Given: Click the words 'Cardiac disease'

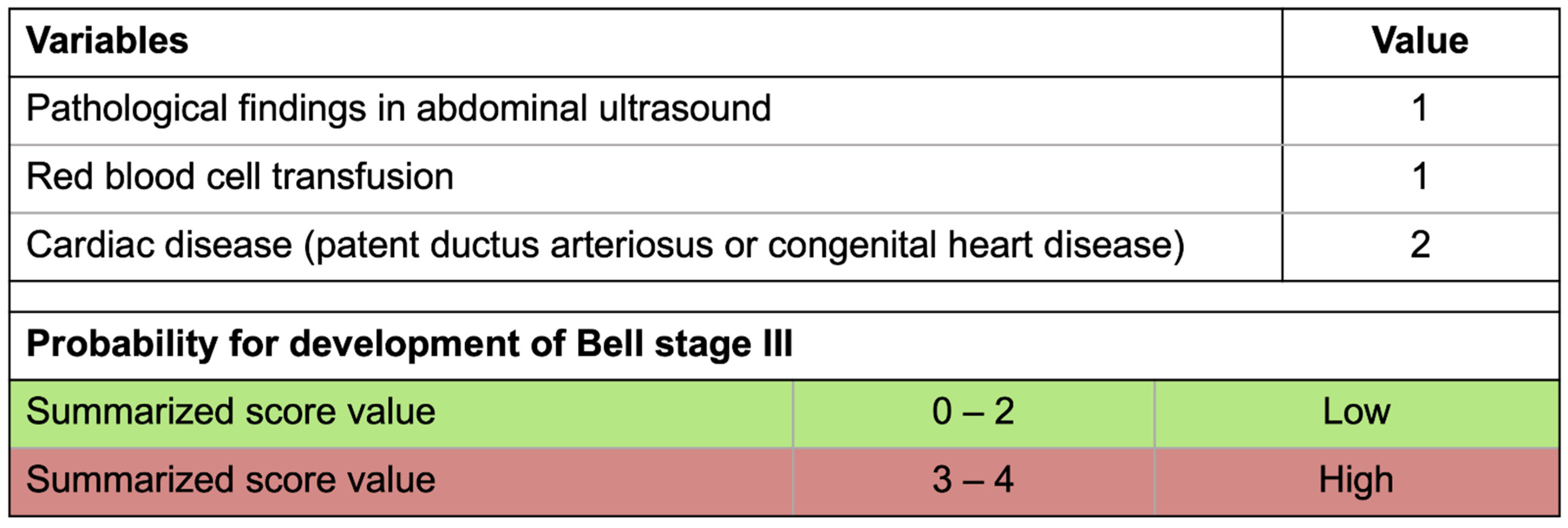Looking at the screenshot, I should coord(159,245).
